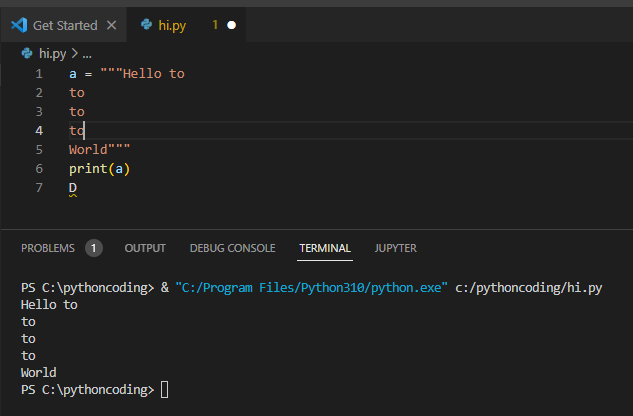
Task: Click 'Hello to' terminal output line
Action: point(49,305)
